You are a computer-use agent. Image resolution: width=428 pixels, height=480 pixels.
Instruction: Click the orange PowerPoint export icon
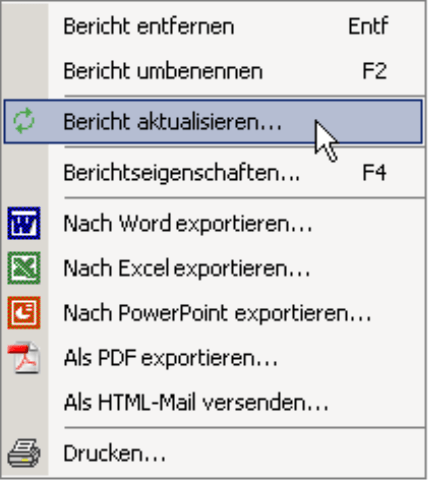[24, 313]
